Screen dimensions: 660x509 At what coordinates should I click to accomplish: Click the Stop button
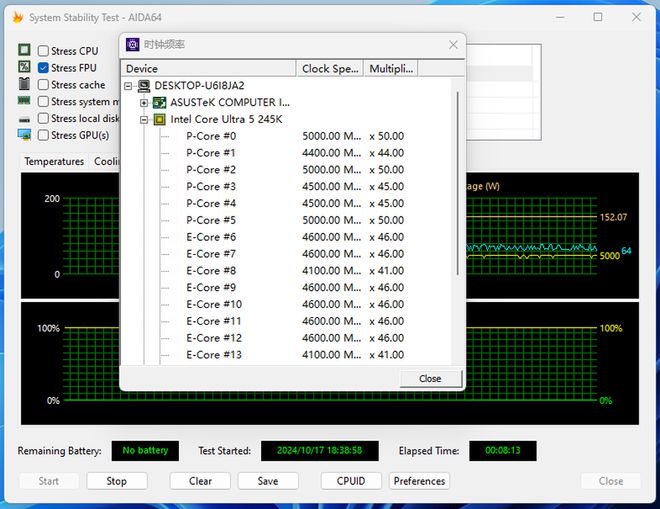(x=117, y=481)
